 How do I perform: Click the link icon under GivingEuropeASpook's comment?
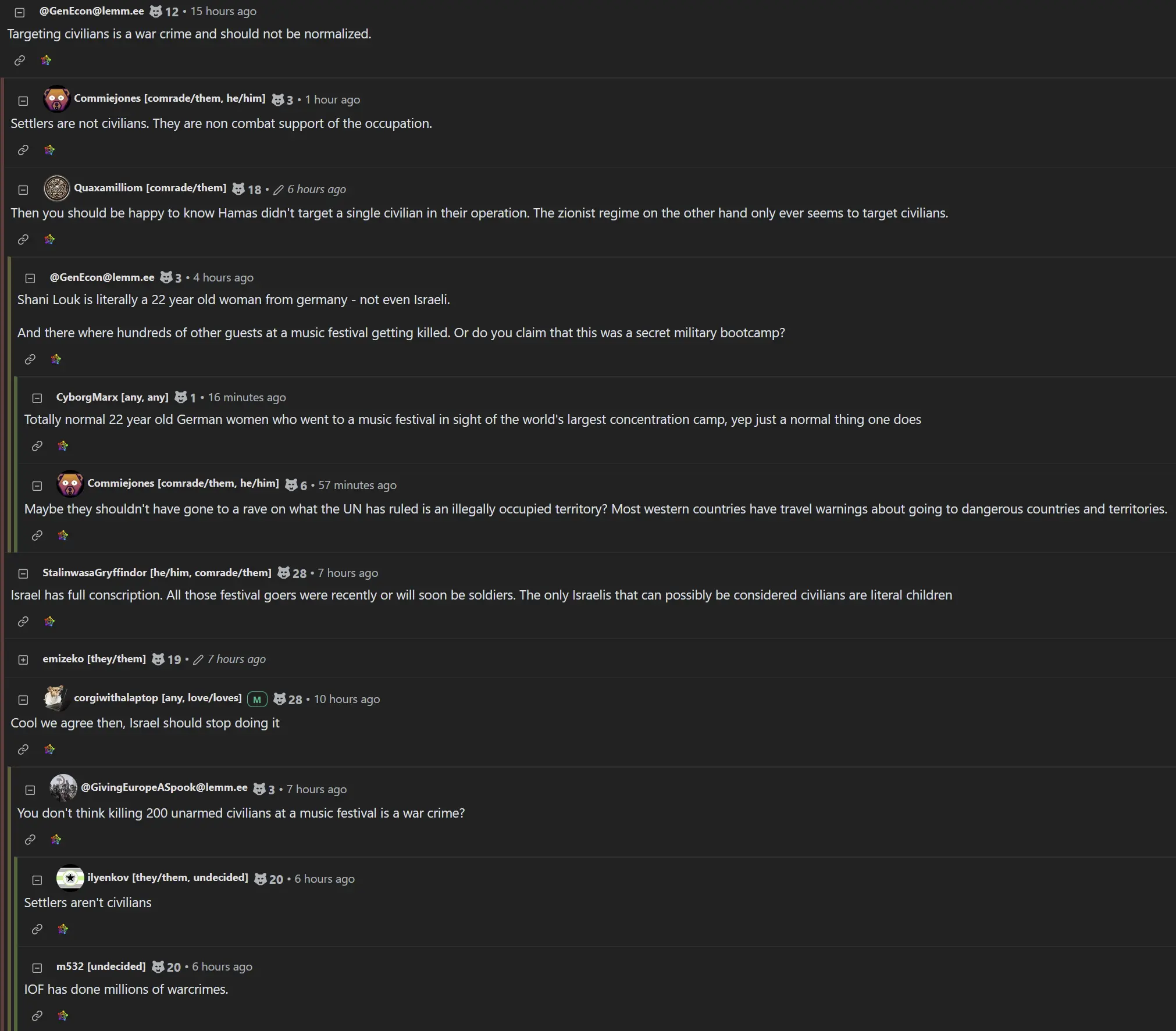point(30,840)
